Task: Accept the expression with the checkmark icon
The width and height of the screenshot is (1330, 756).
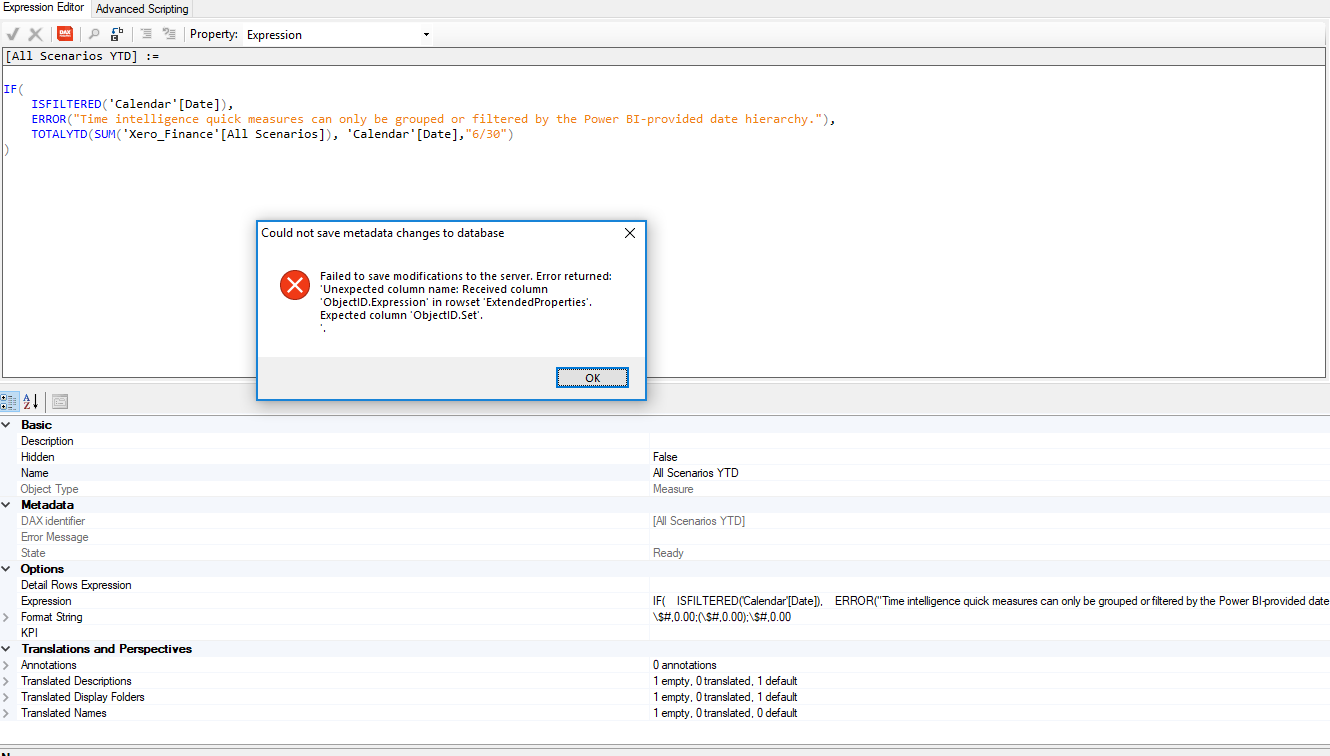Action: pos(13,33)
